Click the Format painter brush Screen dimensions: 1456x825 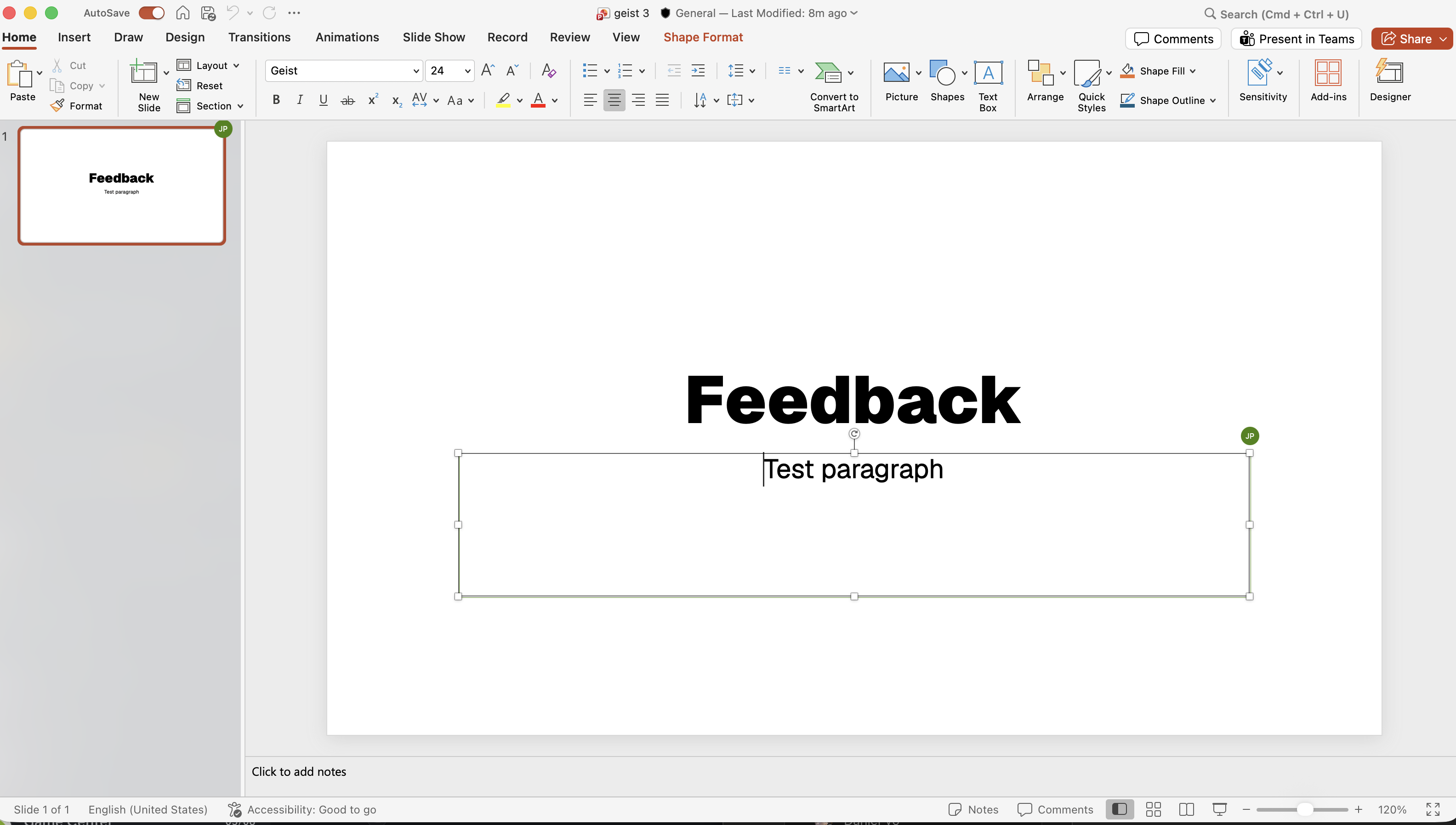[x=57, y=105]
